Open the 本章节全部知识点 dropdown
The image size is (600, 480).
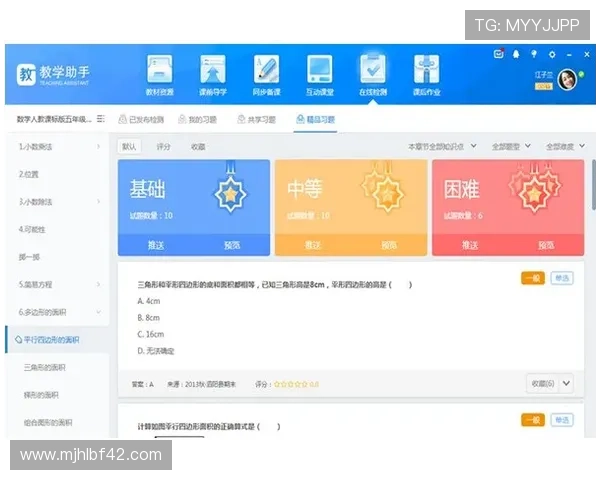[442, 146]
